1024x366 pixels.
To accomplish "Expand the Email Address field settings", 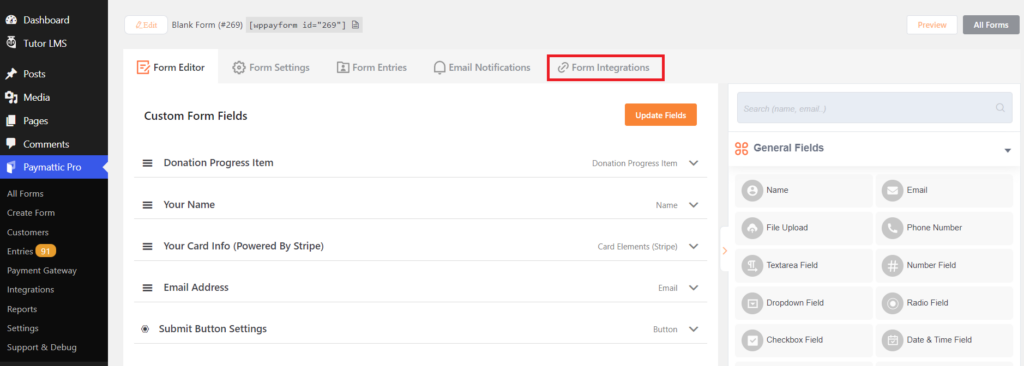I will (x=694, y=288).
